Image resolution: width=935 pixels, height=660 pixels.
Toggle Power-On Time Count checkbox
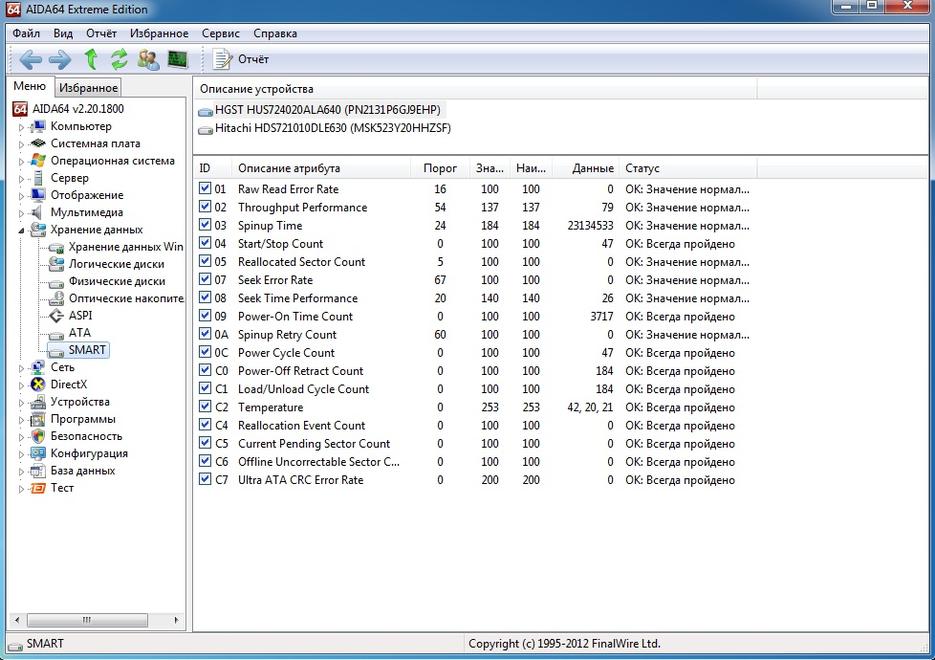pos(205,316)
